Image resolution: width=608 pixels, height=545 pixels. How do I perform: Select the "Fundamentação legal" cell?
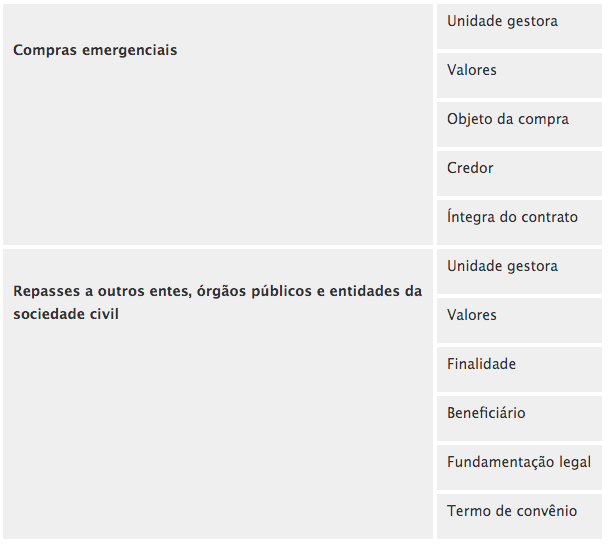click(x=519, y=462)
